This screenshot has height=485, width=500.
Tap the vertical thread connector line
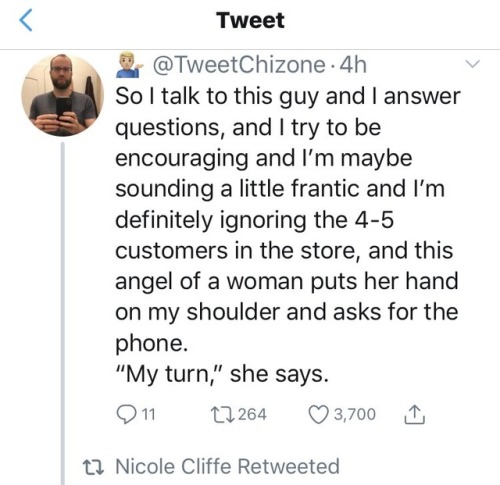click(x=63, y=313)
